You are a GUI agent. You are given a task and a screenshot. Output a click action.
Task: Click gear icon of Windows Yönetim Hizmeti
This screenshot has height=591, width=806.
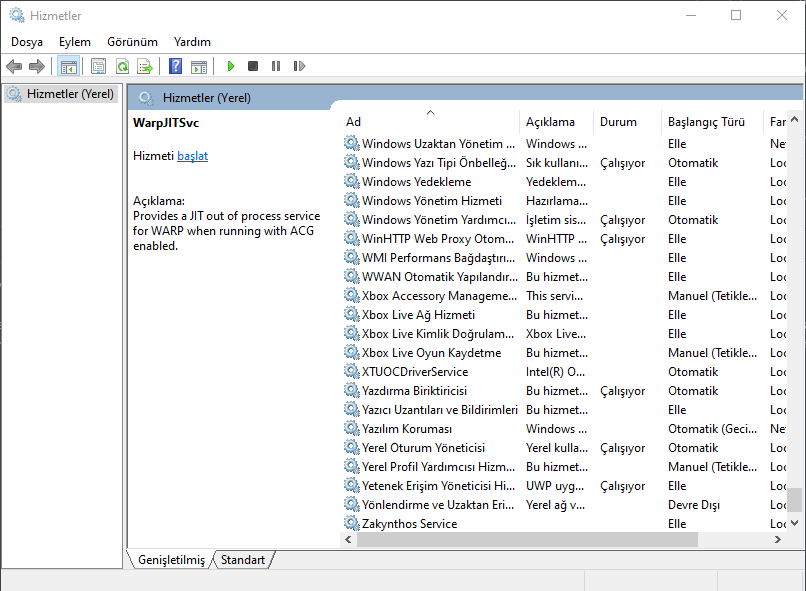[x=352, y=200]
